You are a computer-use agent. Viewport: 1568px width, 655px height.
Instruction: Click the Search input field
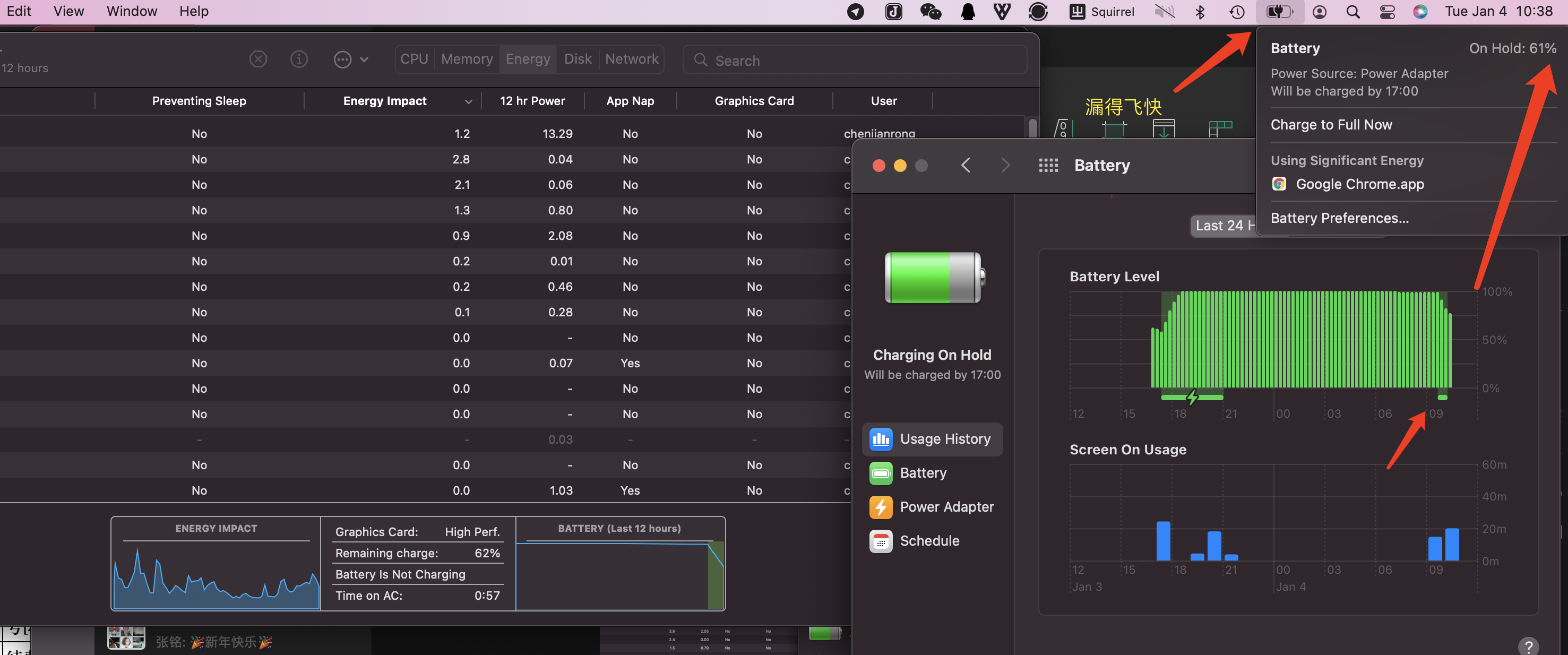[x=855, y=61]
